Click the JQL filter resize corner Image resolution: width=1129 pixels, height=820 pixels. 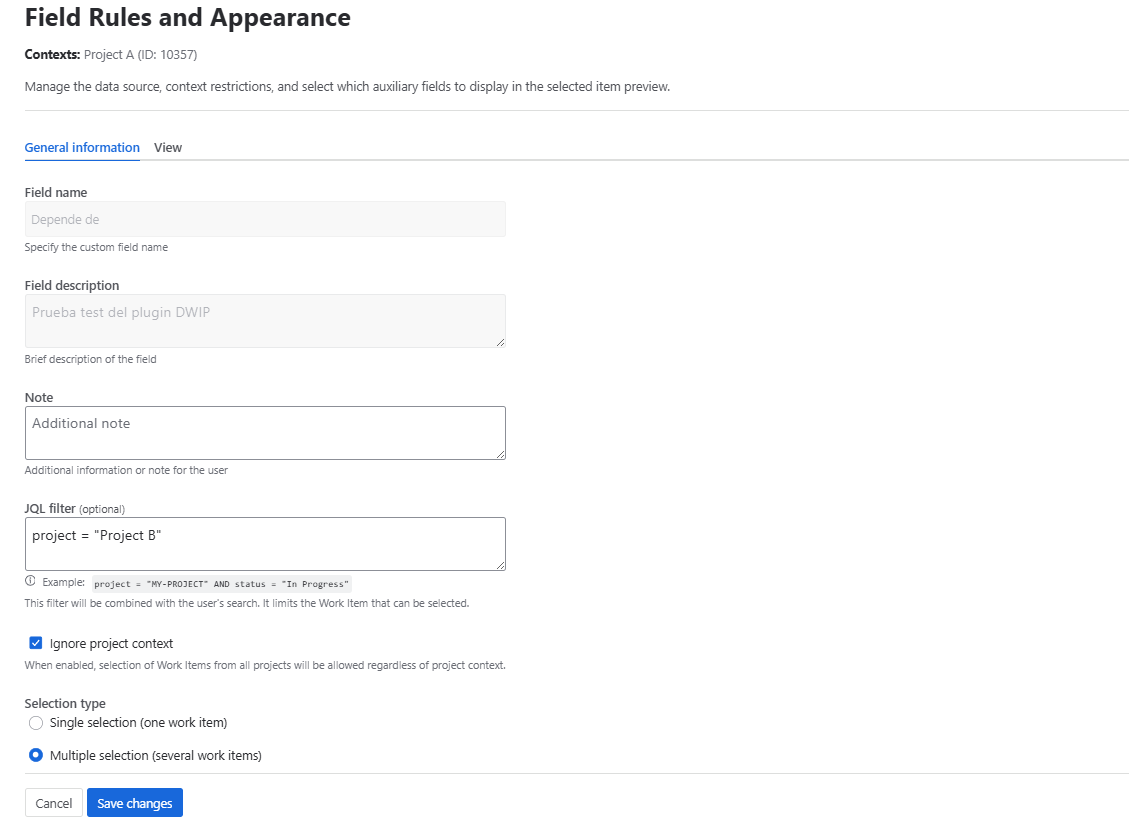click(x=500, y=565)
